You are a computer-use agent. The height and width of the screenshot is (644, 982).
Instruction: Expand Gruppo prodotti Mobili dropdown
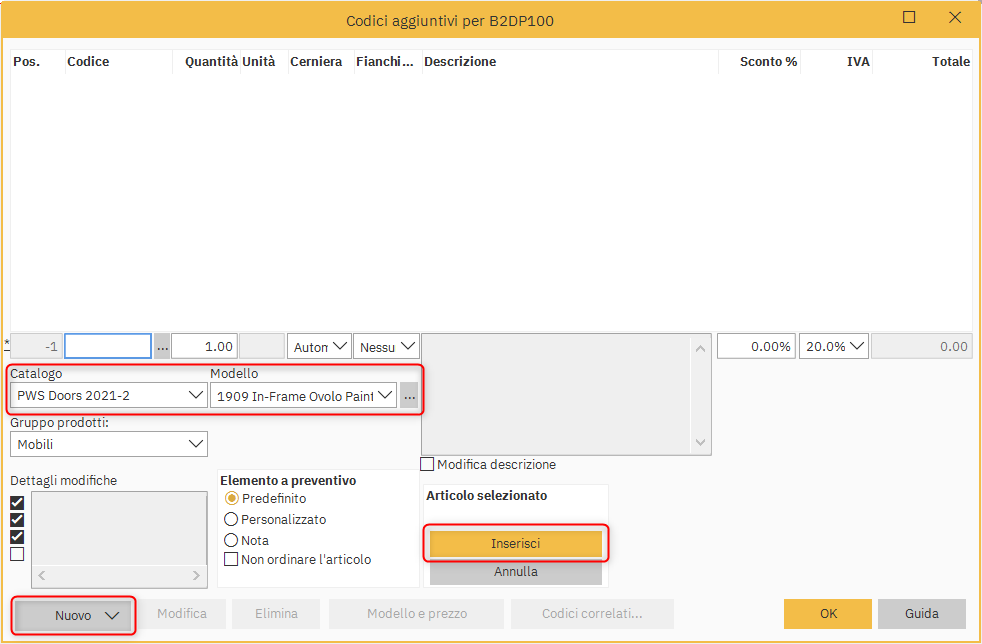pos(108,444)
